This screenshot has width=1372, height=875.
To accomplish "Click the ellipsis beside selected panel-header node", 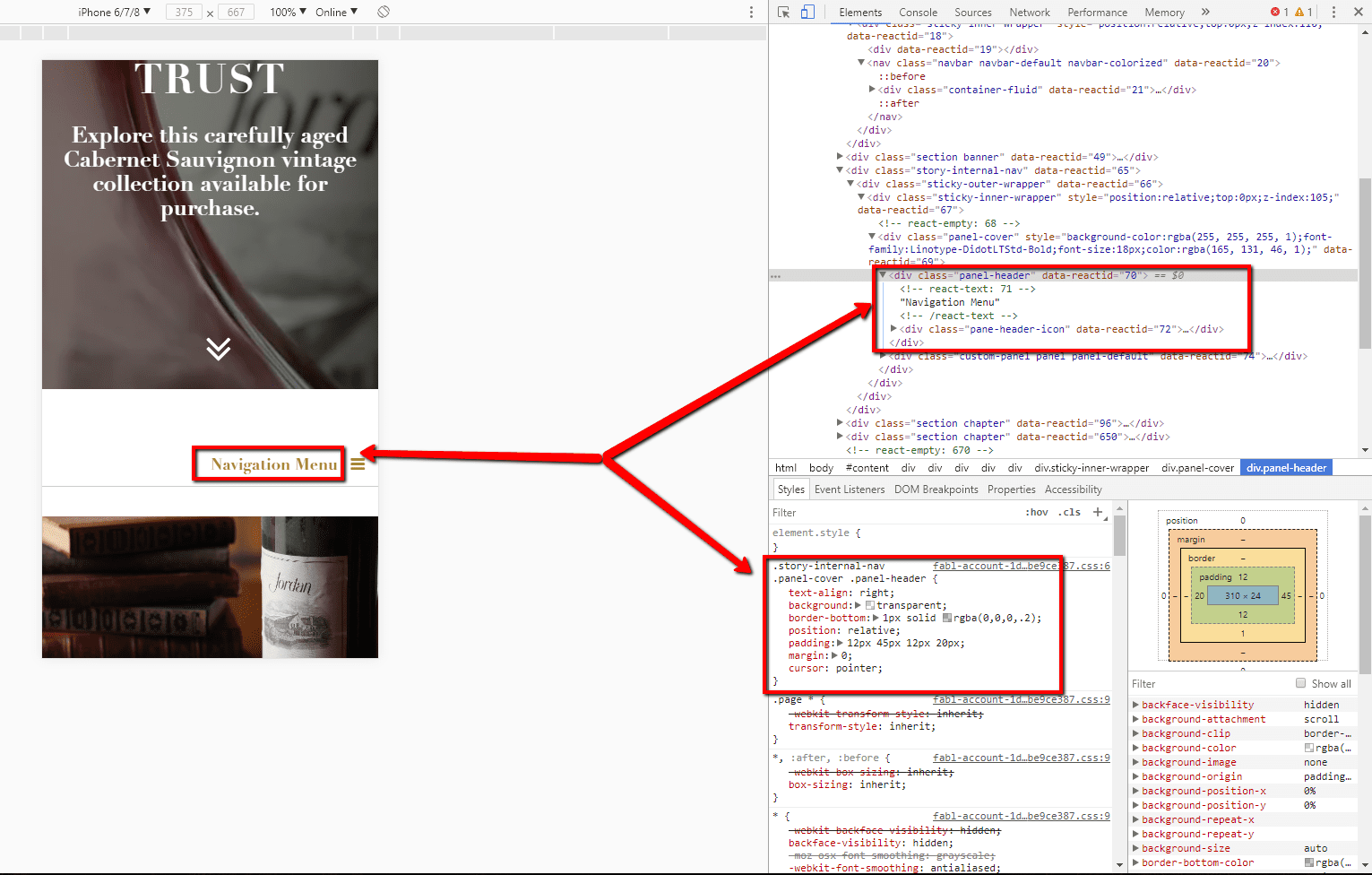I will tap(775, 276).
